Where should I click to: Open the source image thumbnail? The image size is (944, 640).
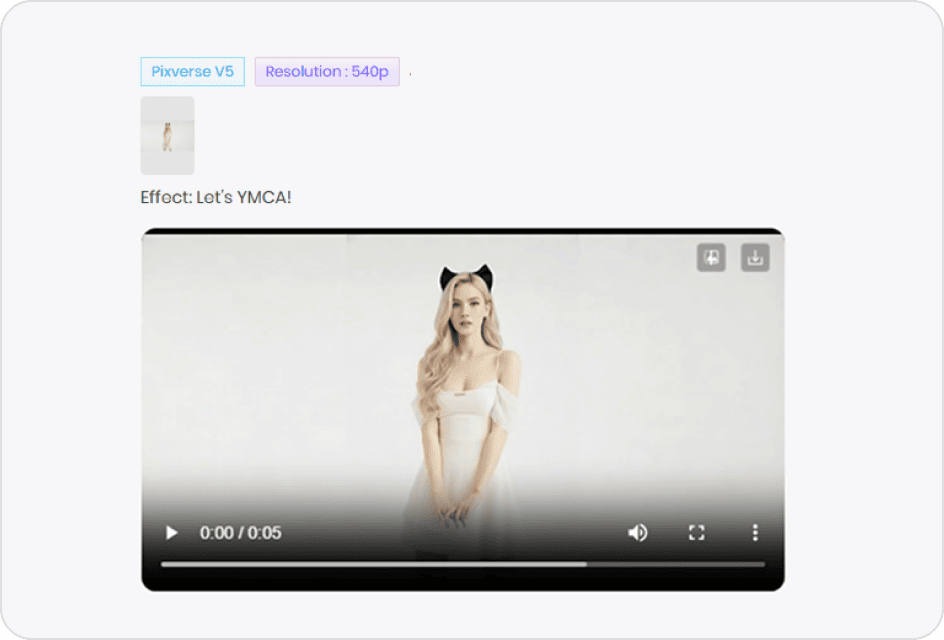pos(167,135)
